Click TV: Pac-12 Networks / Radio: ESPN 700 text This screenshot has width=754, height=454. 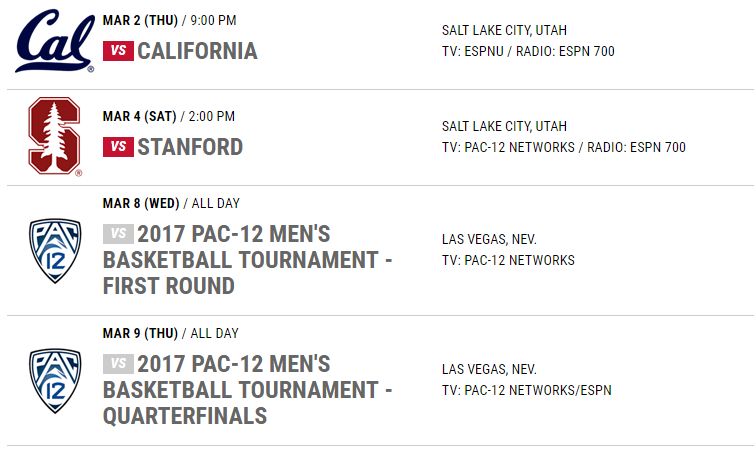click(564, 147)
